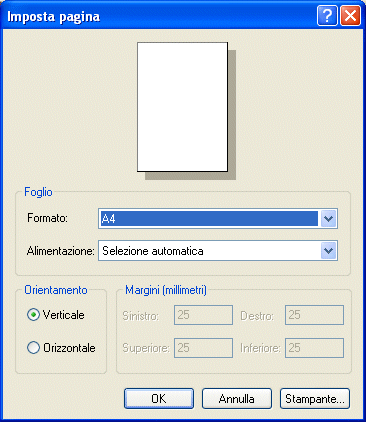The image size is (366, 422).
Task: Cancel with the Annulla button
Action: click(x=237, y=398)
